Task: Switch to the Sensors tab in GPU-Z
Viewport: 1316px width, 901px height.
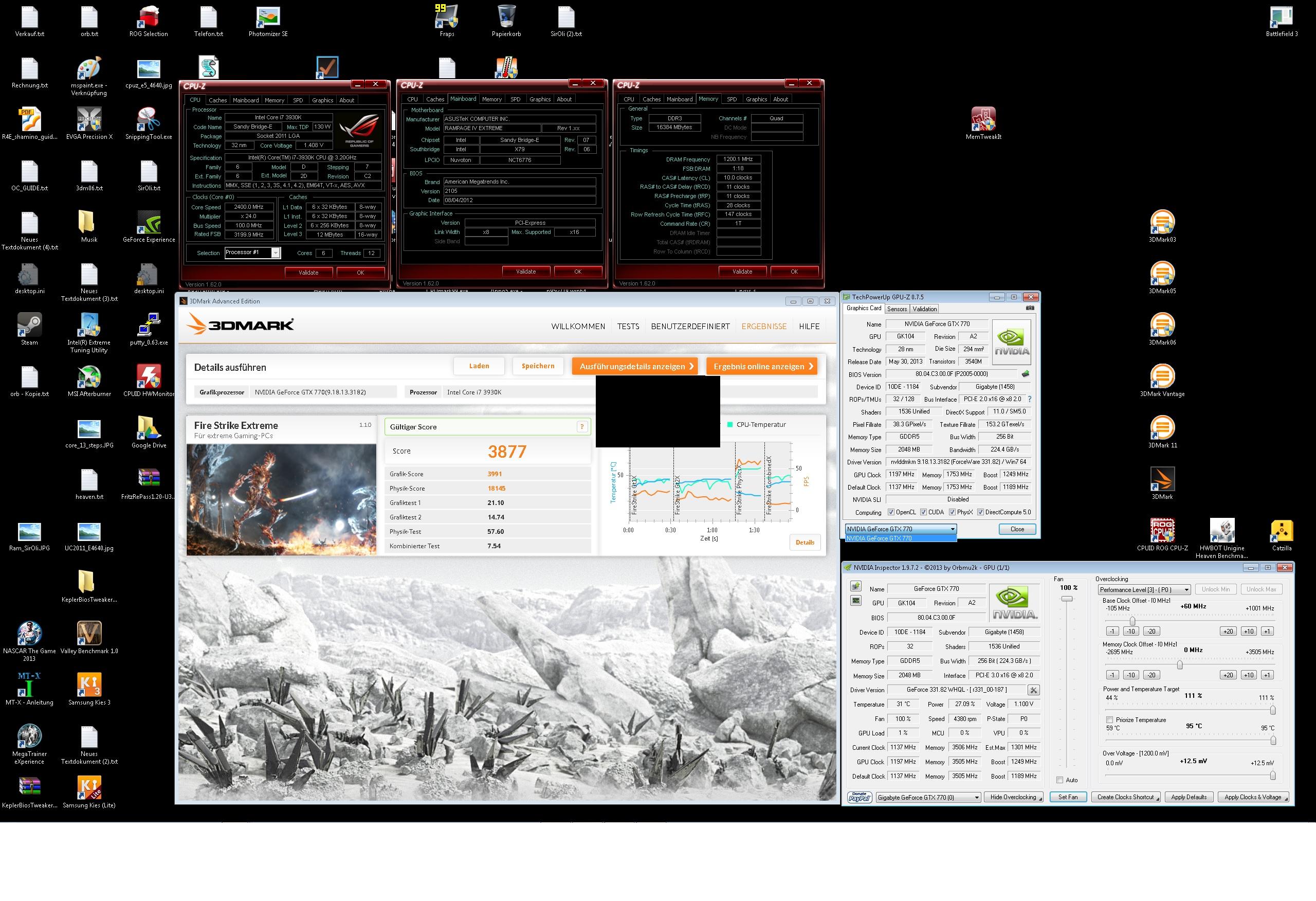Action: [x=897, y=309]
